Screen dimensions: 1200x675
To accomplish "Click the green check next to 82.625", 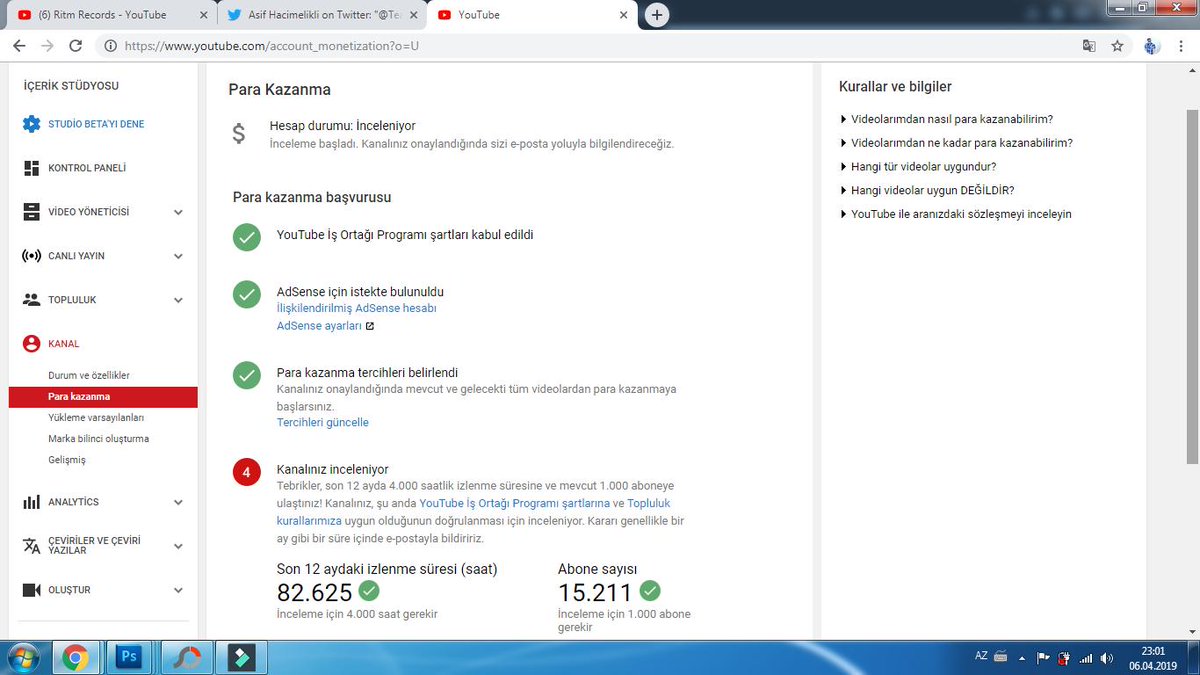I will [369, 590].
